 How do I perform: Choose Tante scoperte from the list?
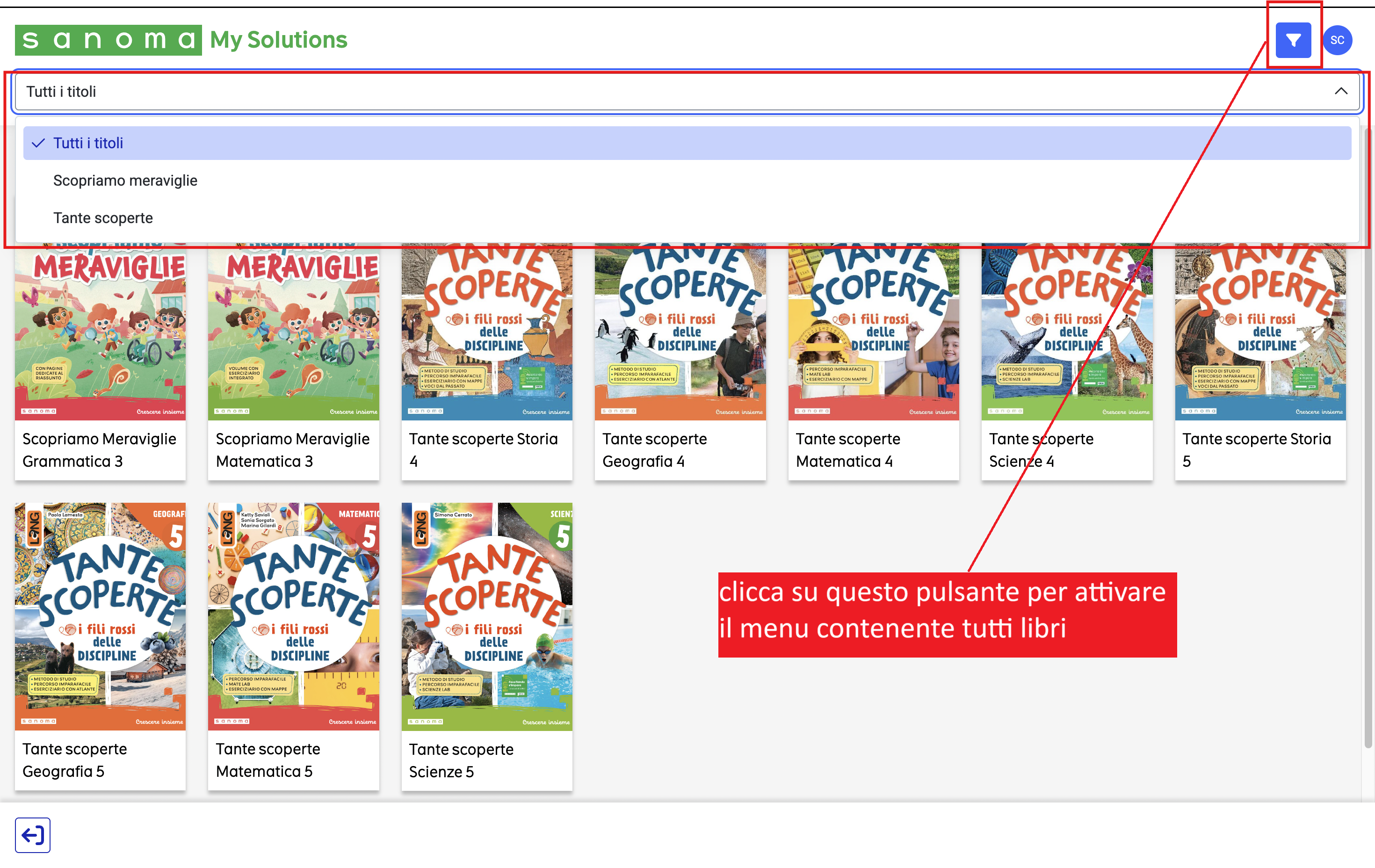tap(687, 217)
